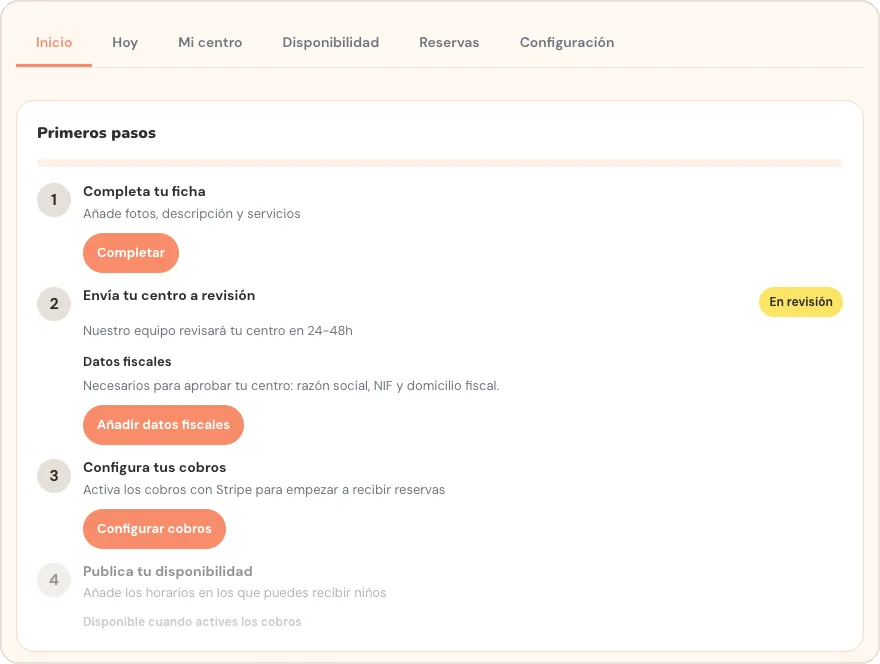
Task: Click 'Publica tu disponibilidad' title
Action: tap(168, 571)
